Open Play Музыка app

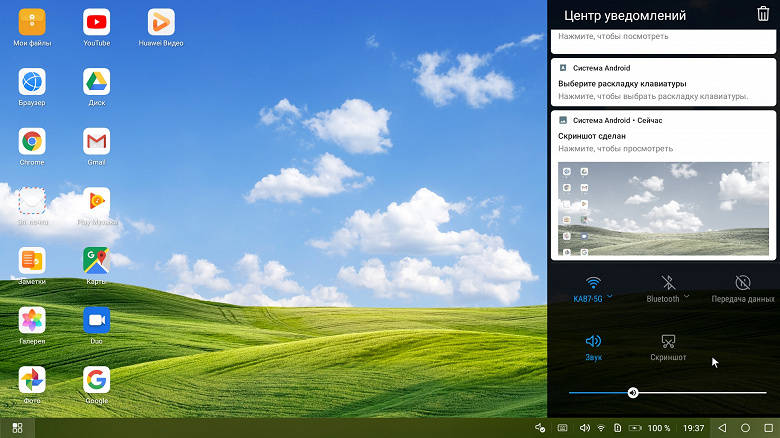[x=97, y=201]
